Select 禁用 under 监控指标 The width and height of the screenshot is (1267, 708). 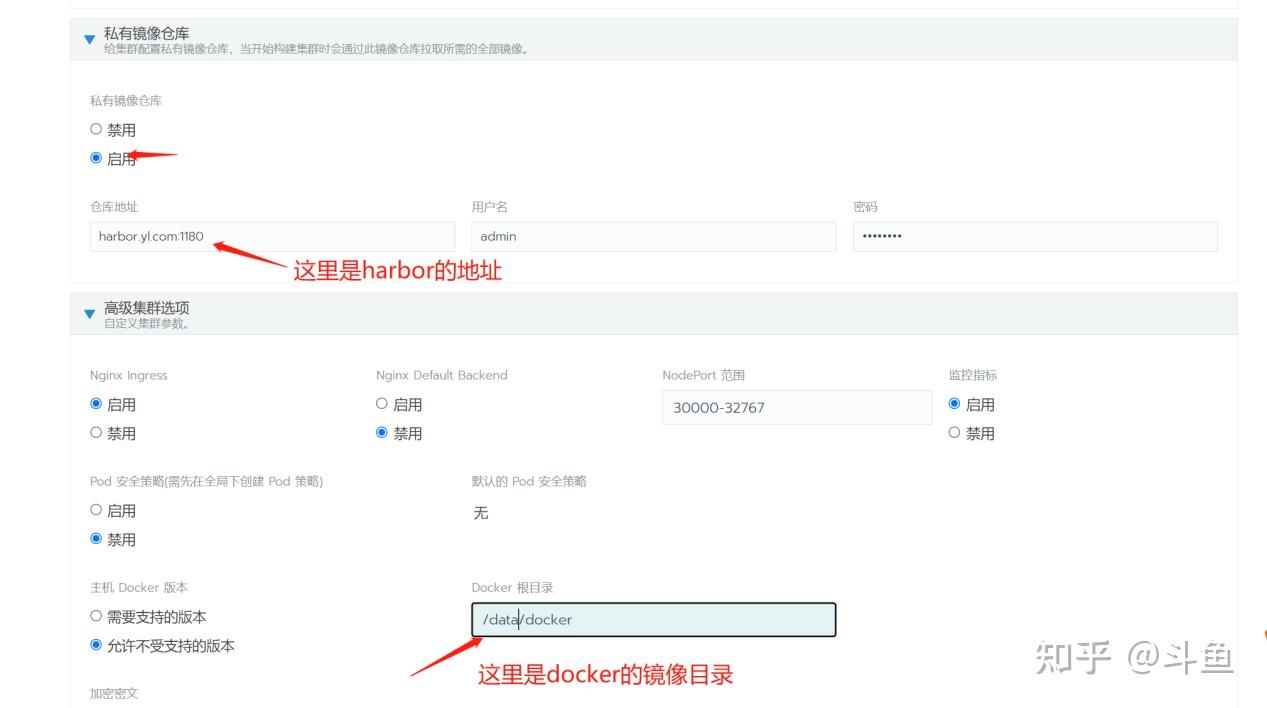[x=954, y=433]
